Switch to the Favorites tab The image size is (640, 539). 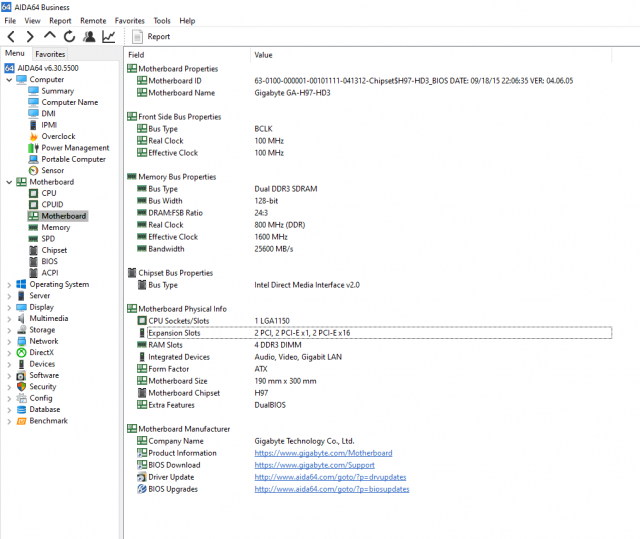(50, 54)
